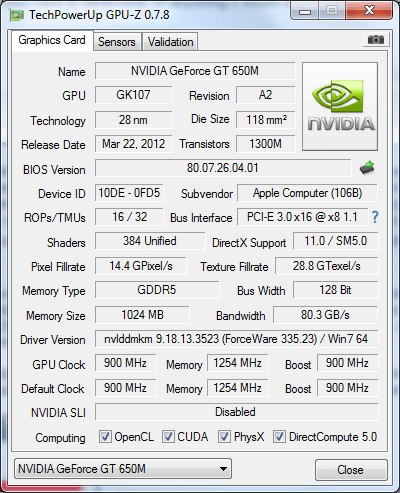The height and width of the screenshot is (493, 400).
Task: Click the BIOS Version field
Action: coord(223,168)
